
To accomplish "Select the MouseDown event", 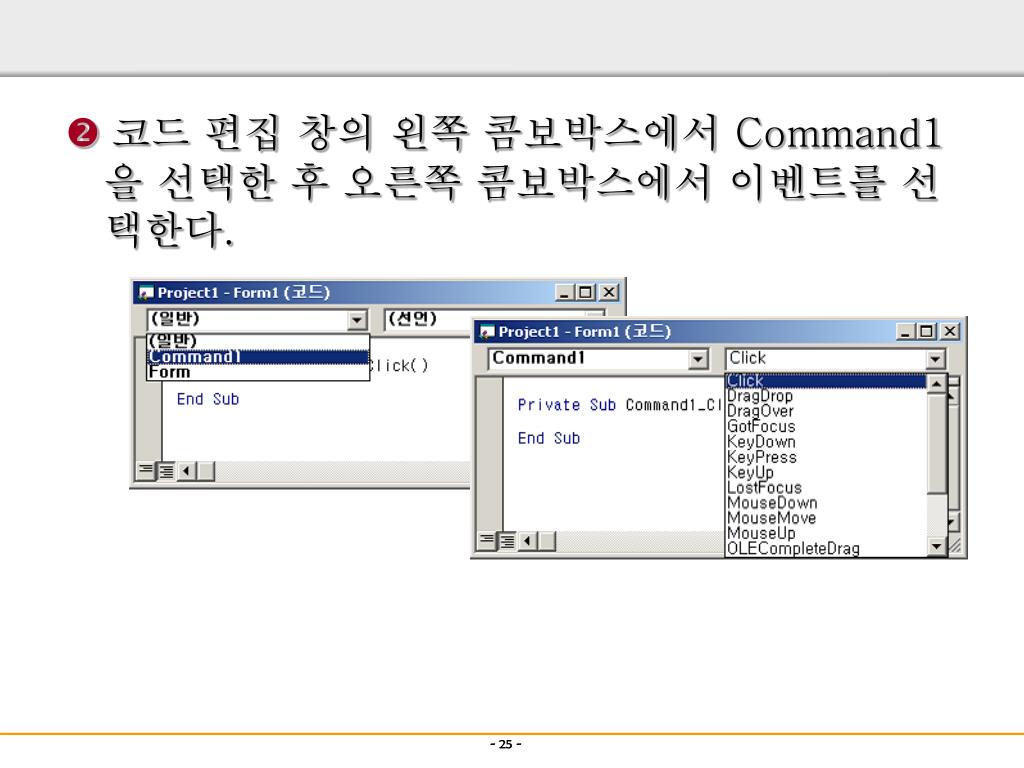I will [825, 503].
